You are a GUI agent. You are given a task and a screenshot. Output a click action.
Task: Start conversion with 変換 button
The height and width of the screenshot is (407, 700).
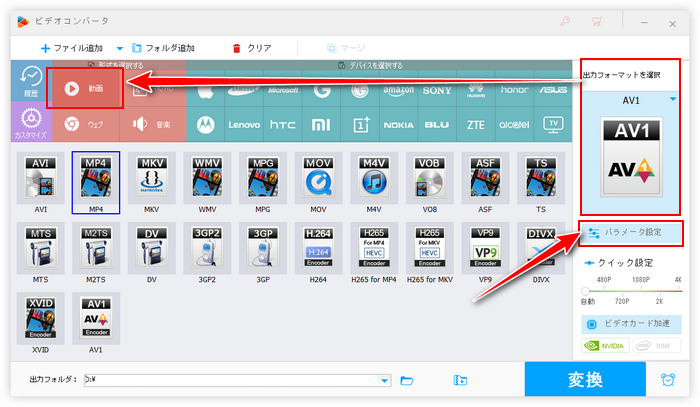pyautogui.click(x=585, y=379)
